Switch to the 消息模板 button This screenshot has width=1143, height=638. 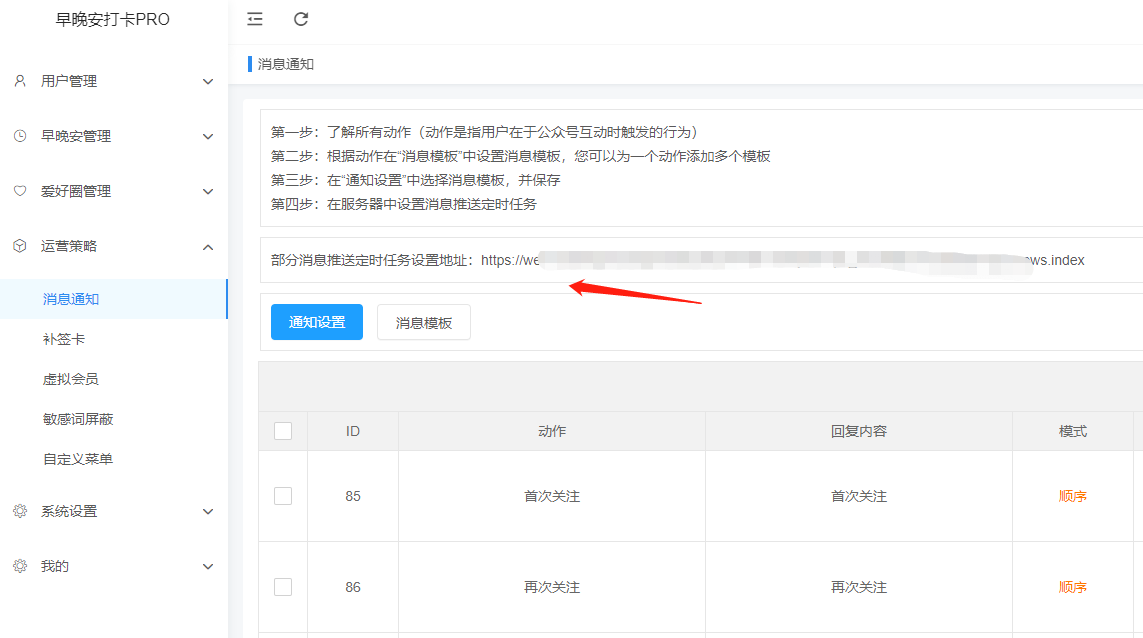pyautogui.click(x=424, y=322)
